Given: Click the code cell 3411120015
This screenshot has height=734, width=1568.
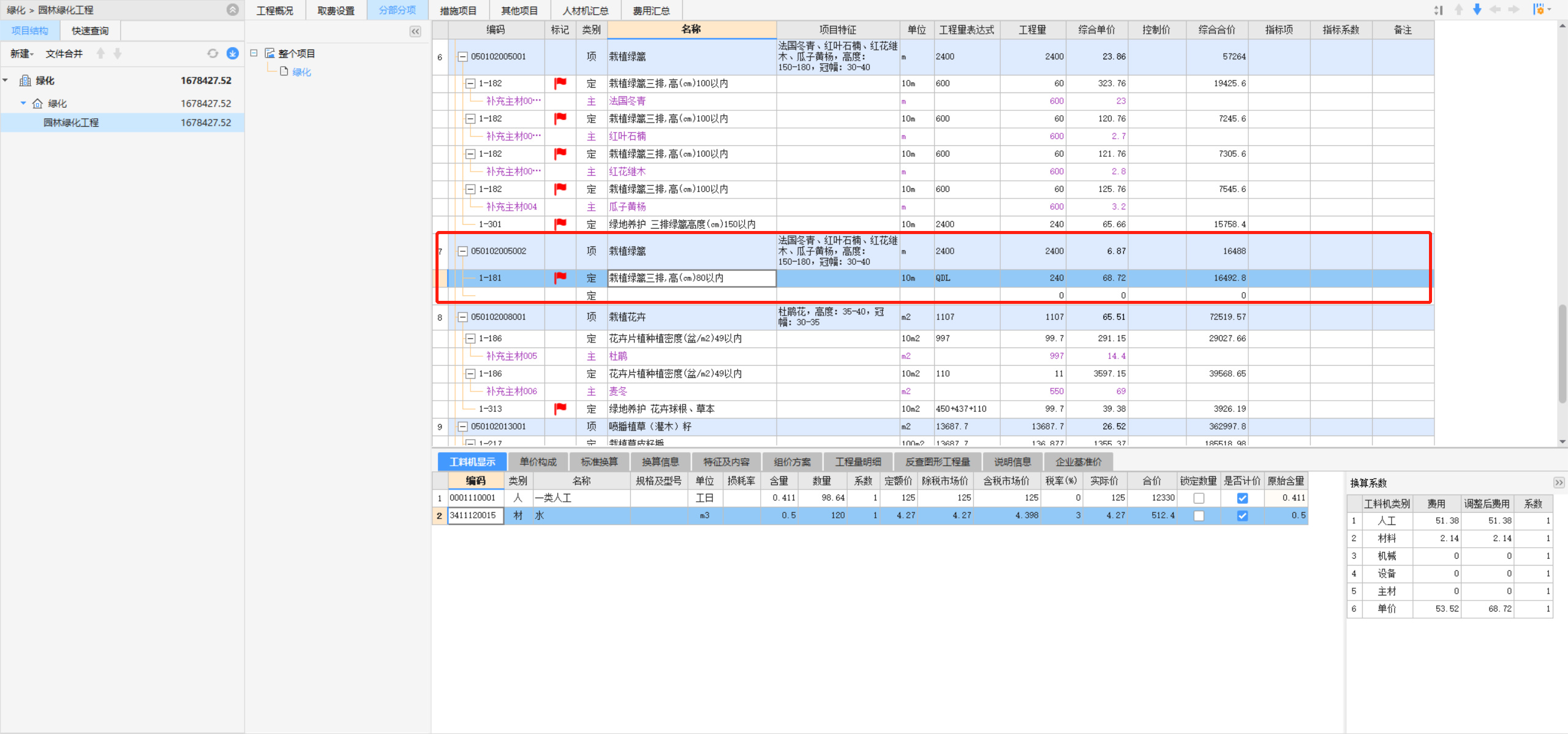Looking at the screenshot, I should (x=475, y=516).
